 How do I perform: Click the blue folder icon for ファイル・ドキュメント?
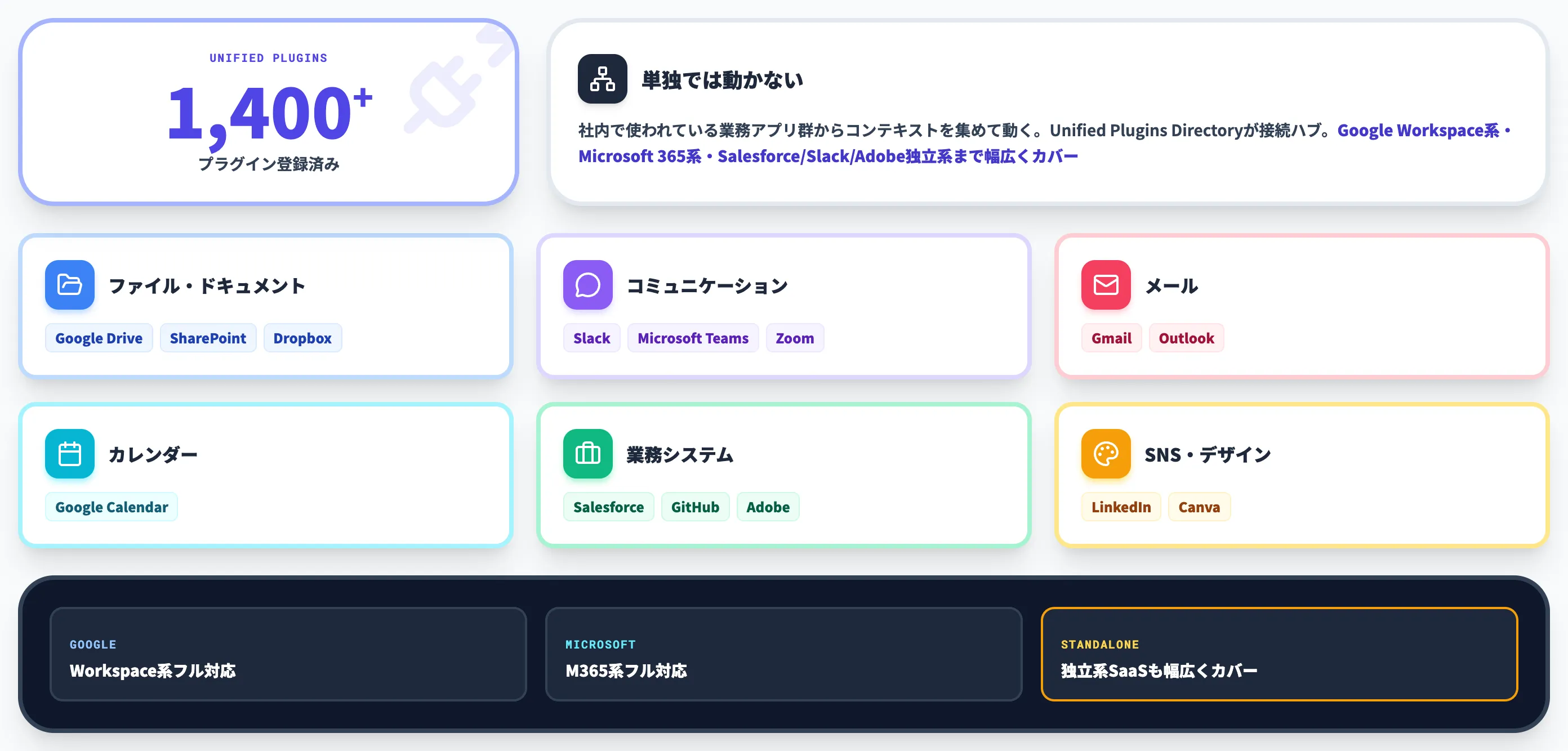[x=69, y=284]
